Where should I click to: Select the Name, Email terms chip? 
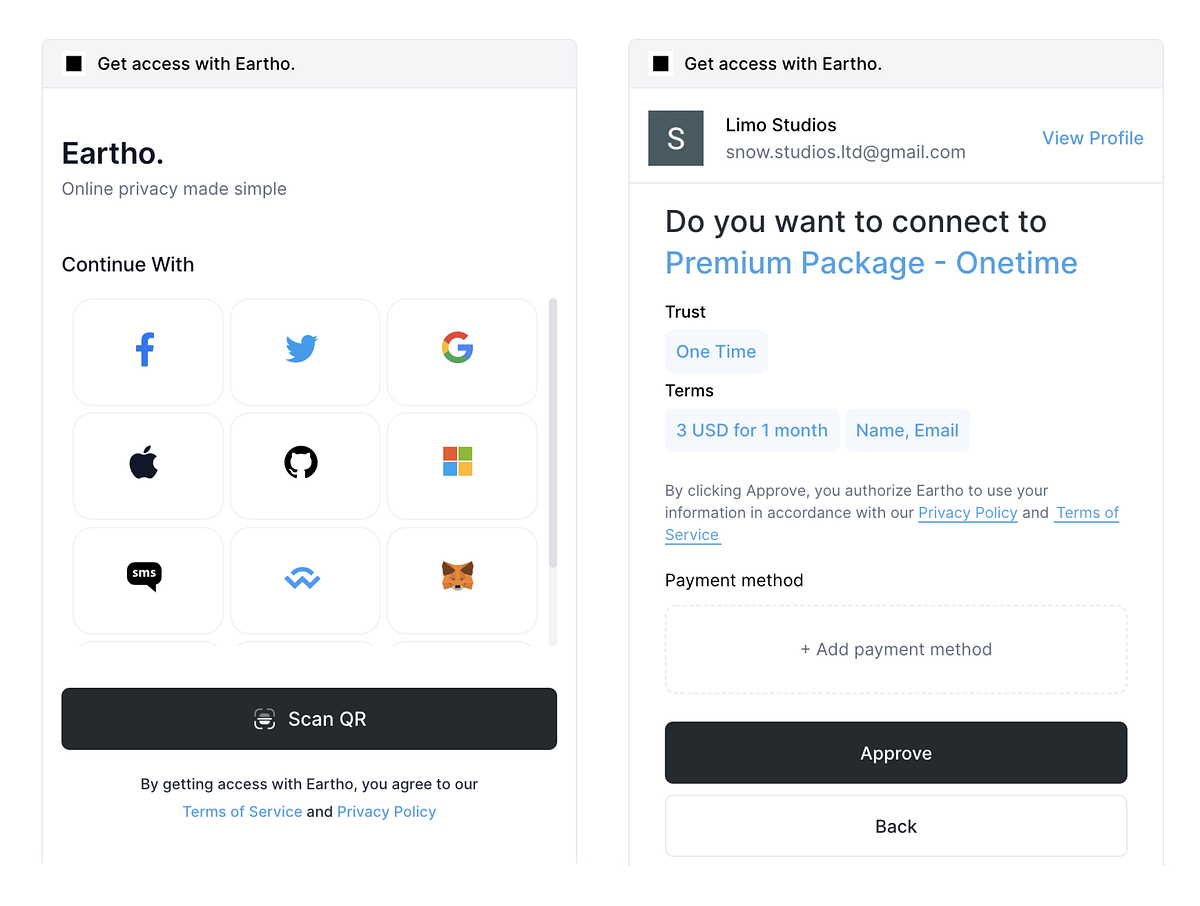point(907,430)
